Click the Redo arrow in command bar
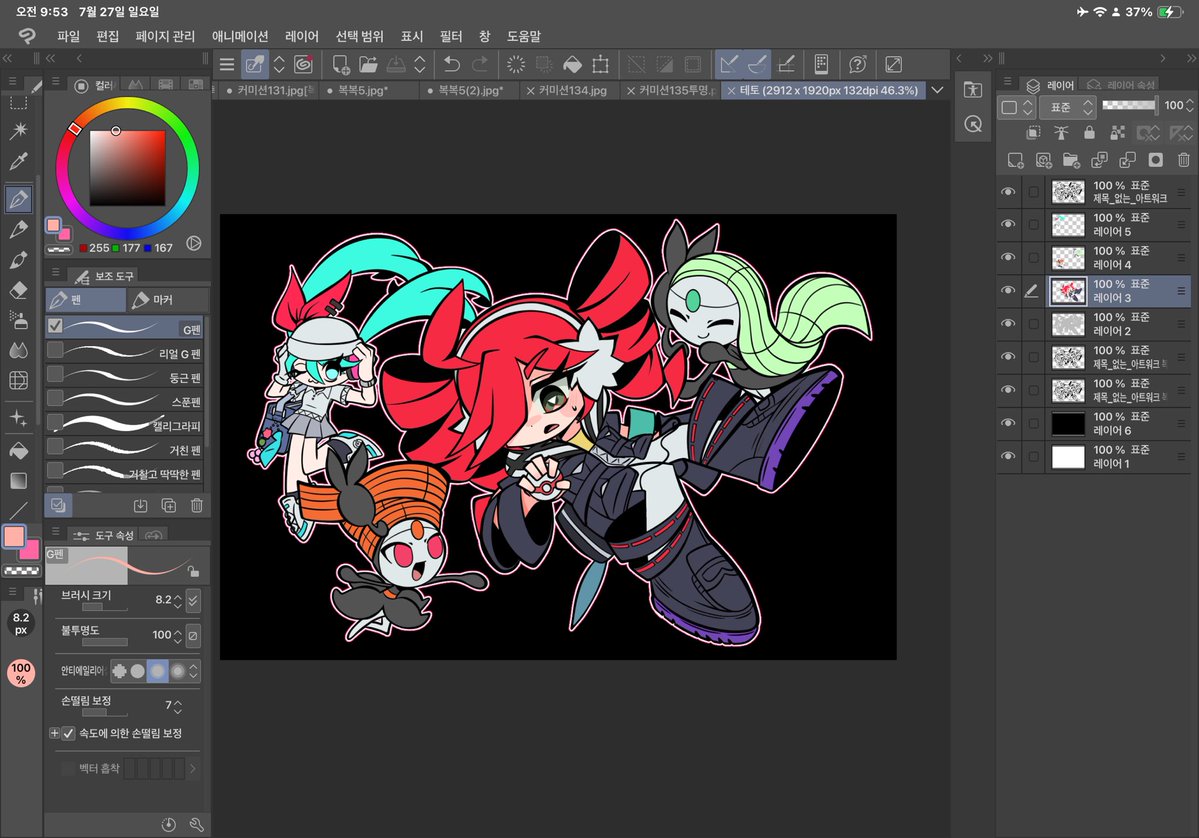The image size is (1199, 838). coord(480,64)
